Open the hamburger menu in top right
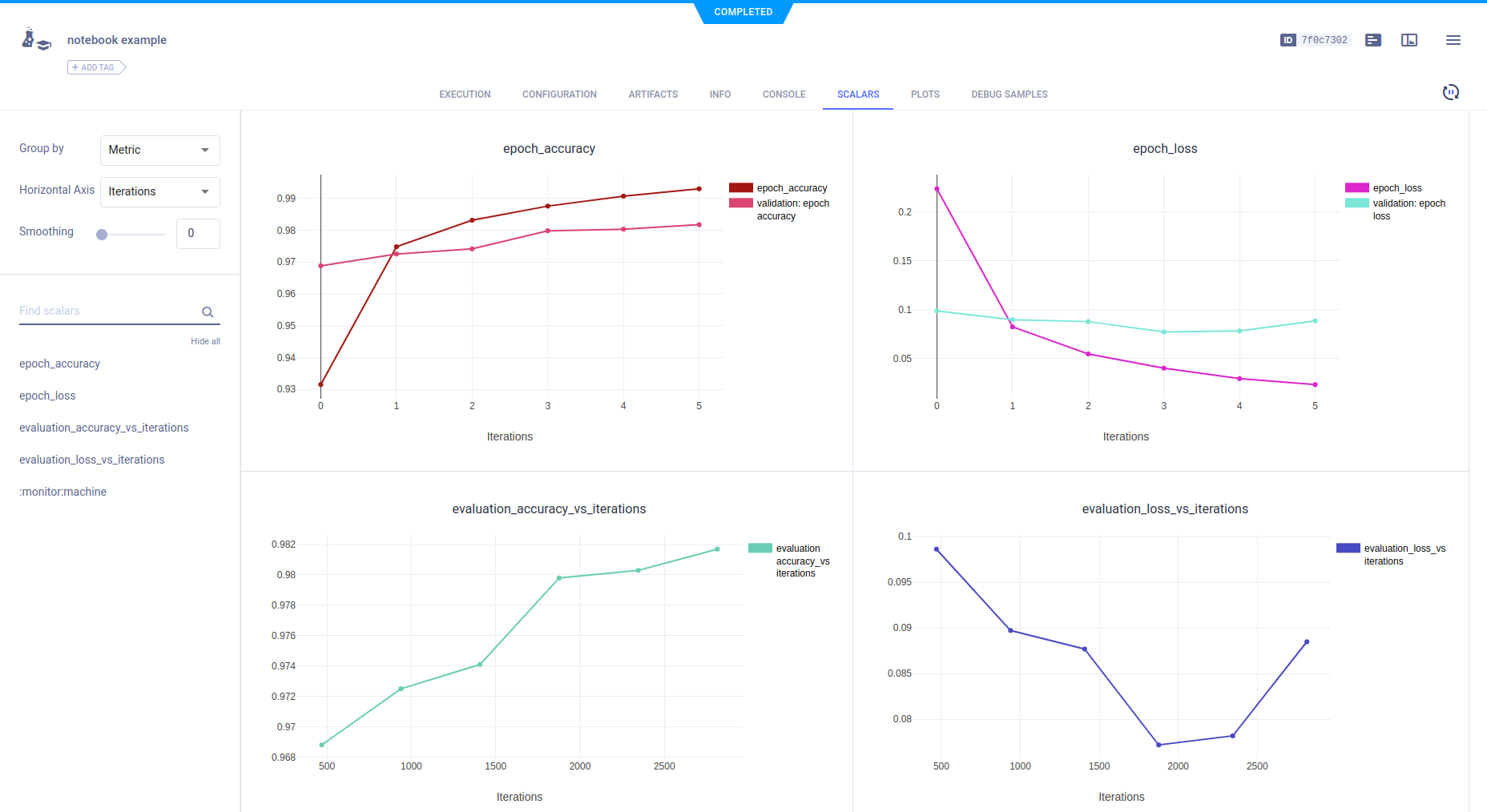 tap(1453, 40)
